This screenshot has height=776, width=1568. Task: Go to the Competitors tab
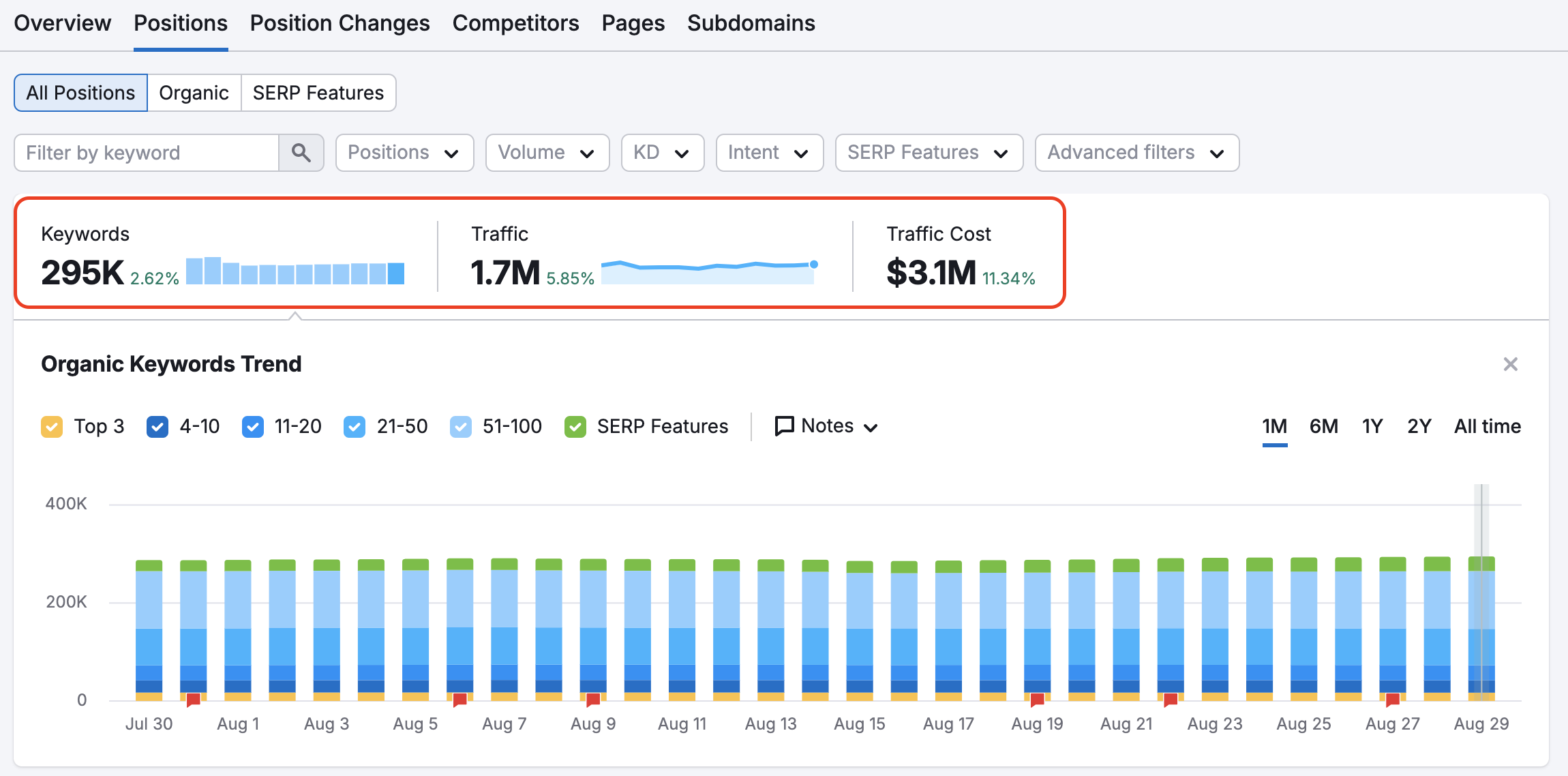click(x=515, y=23)
